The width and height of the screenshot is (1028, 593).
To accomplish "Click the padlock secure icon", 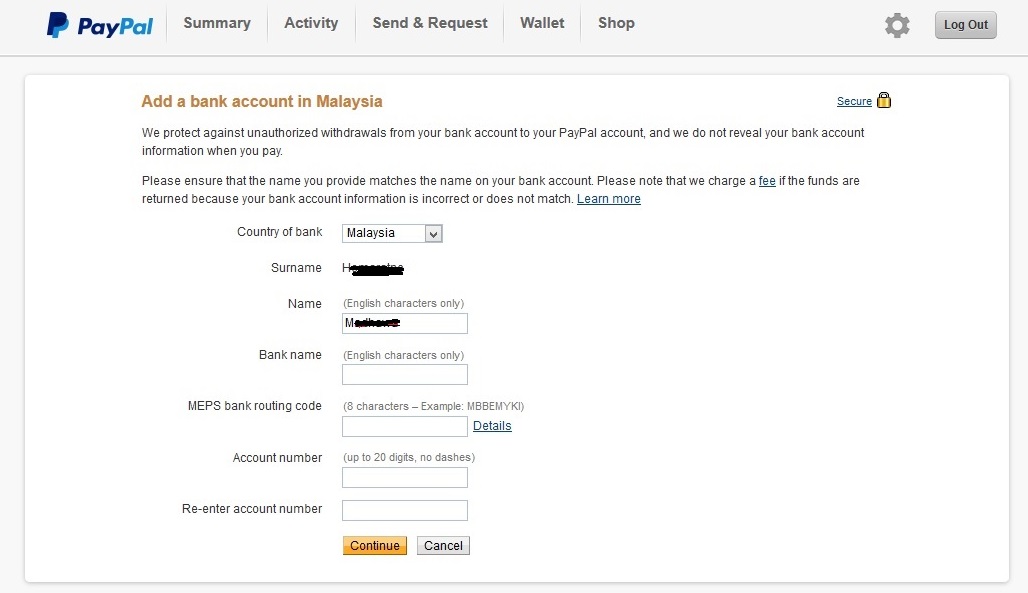I will pos(884,100).
